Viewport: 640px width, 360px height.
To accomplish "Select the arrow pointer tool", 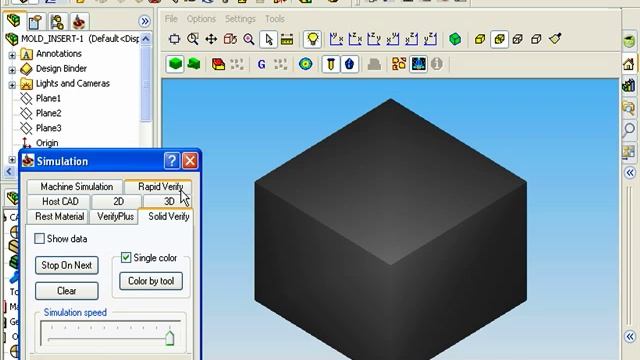I will (x=268, y=39).
